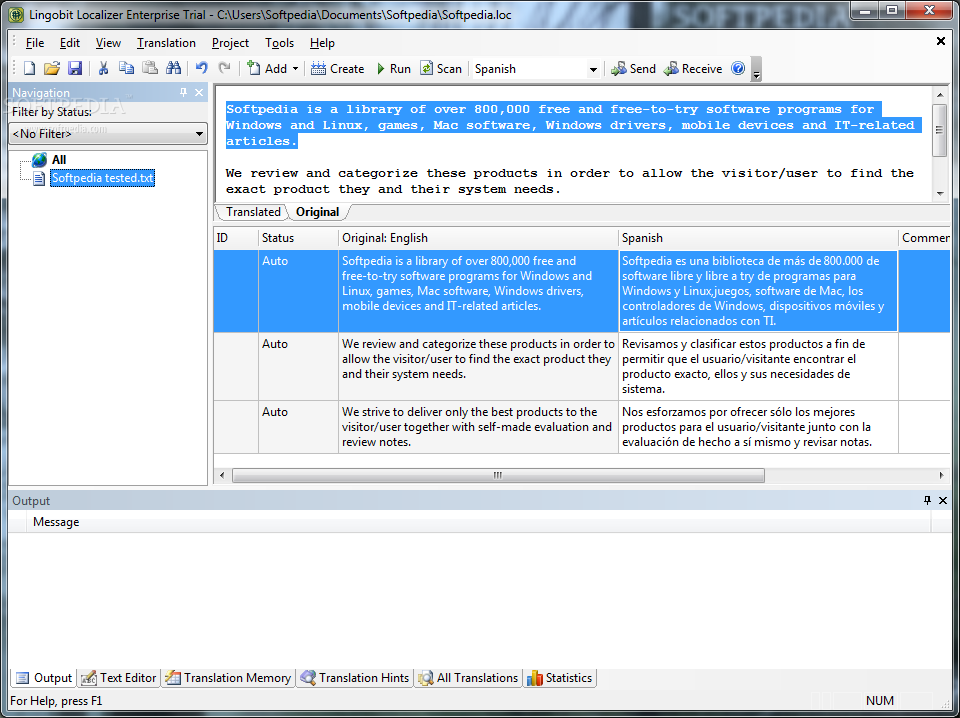Open the All Translations tab
The height and width of the screenshot is (718, 960).
[468, 678]
